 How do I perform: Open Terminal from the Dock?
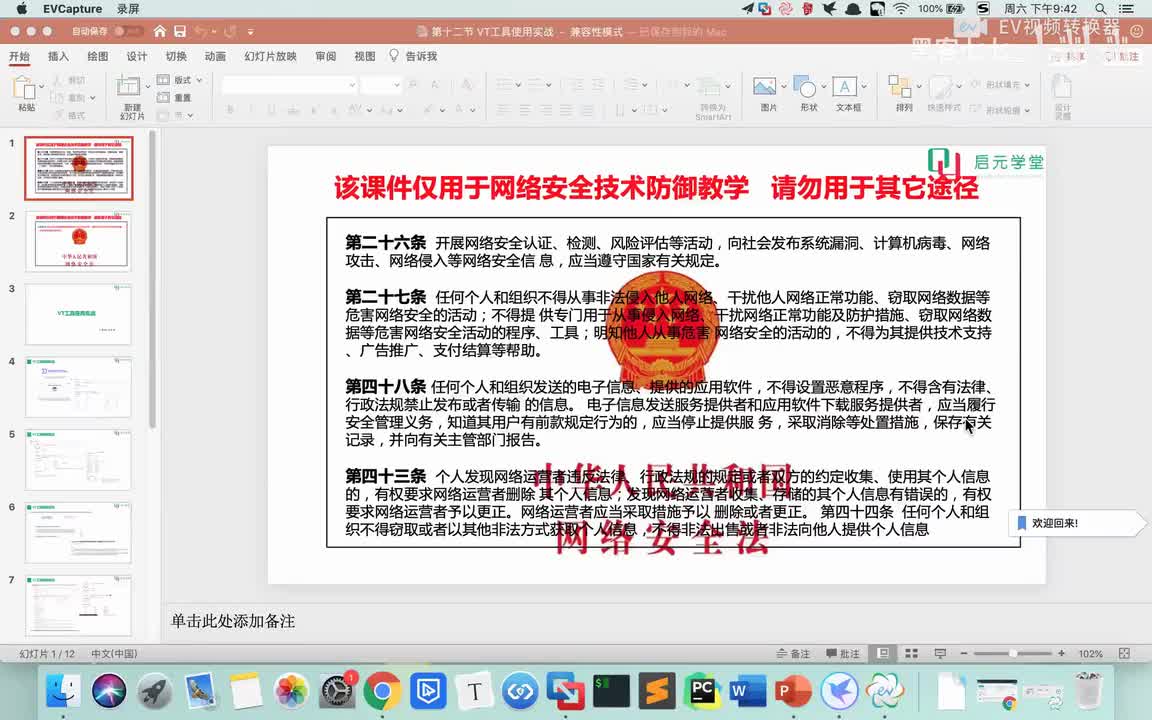coord(611,691)
